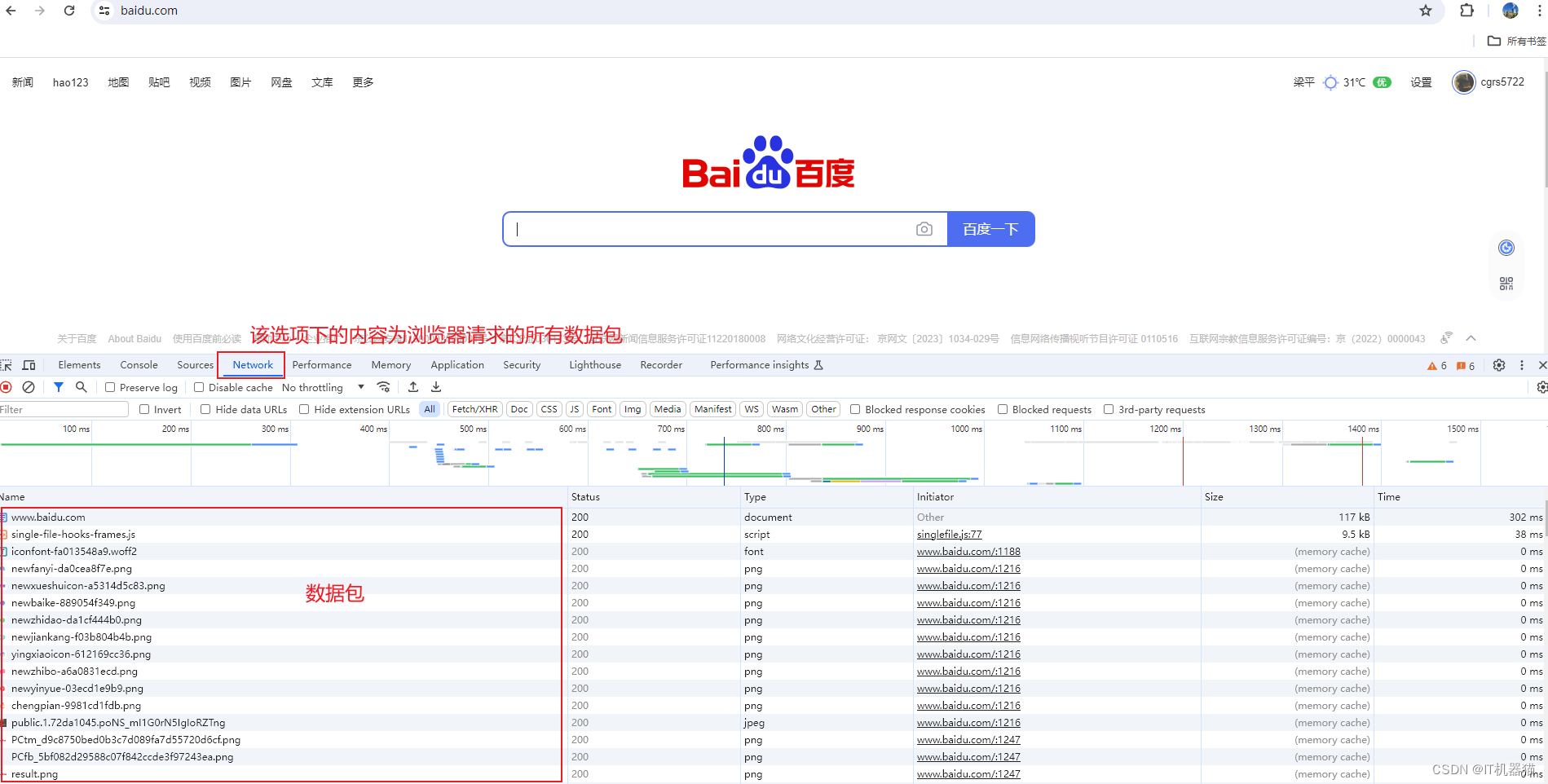Enable Disable cache checkbox

(199, 388)
